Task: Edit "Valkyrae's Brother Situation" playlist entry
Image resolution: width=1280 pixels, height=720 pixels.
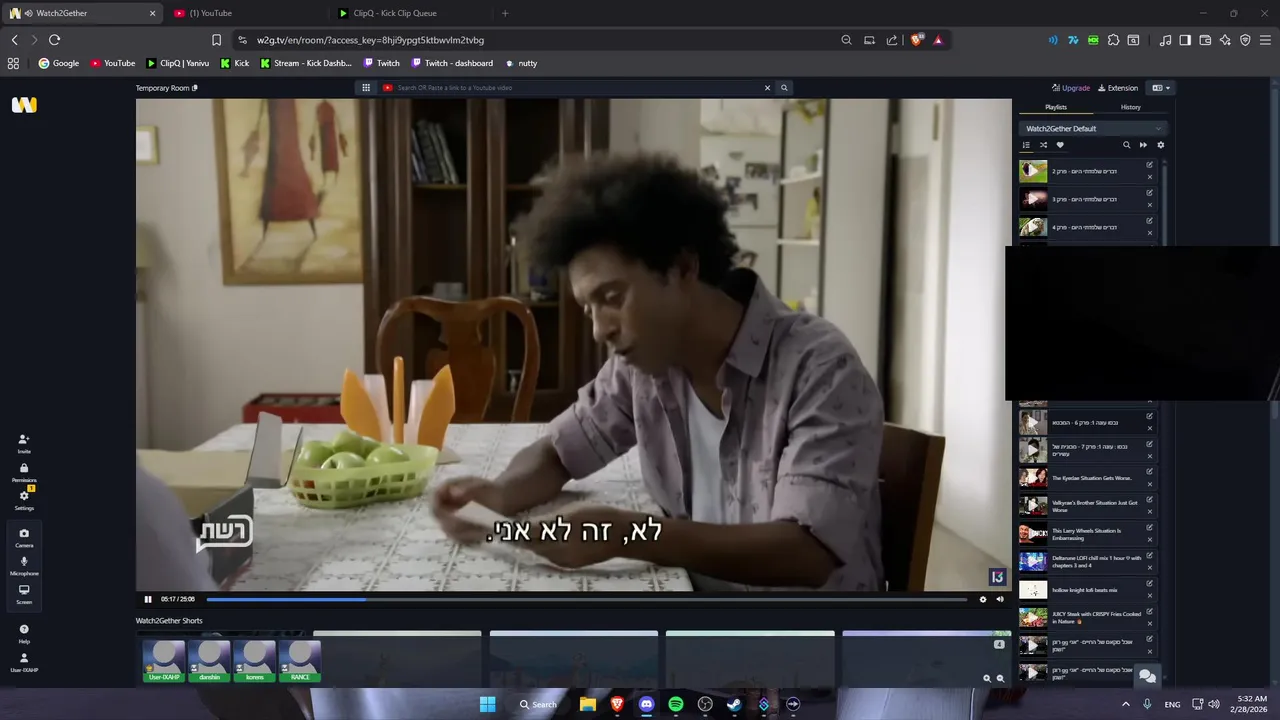Action: tap(1150, 500)
